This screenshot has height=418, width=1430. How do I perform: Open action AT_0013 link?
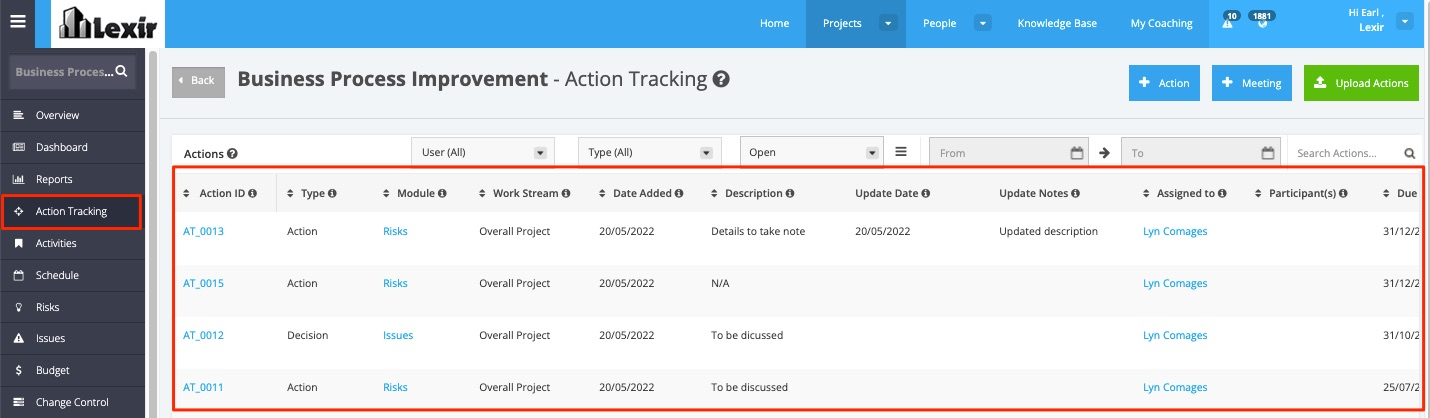203,231
